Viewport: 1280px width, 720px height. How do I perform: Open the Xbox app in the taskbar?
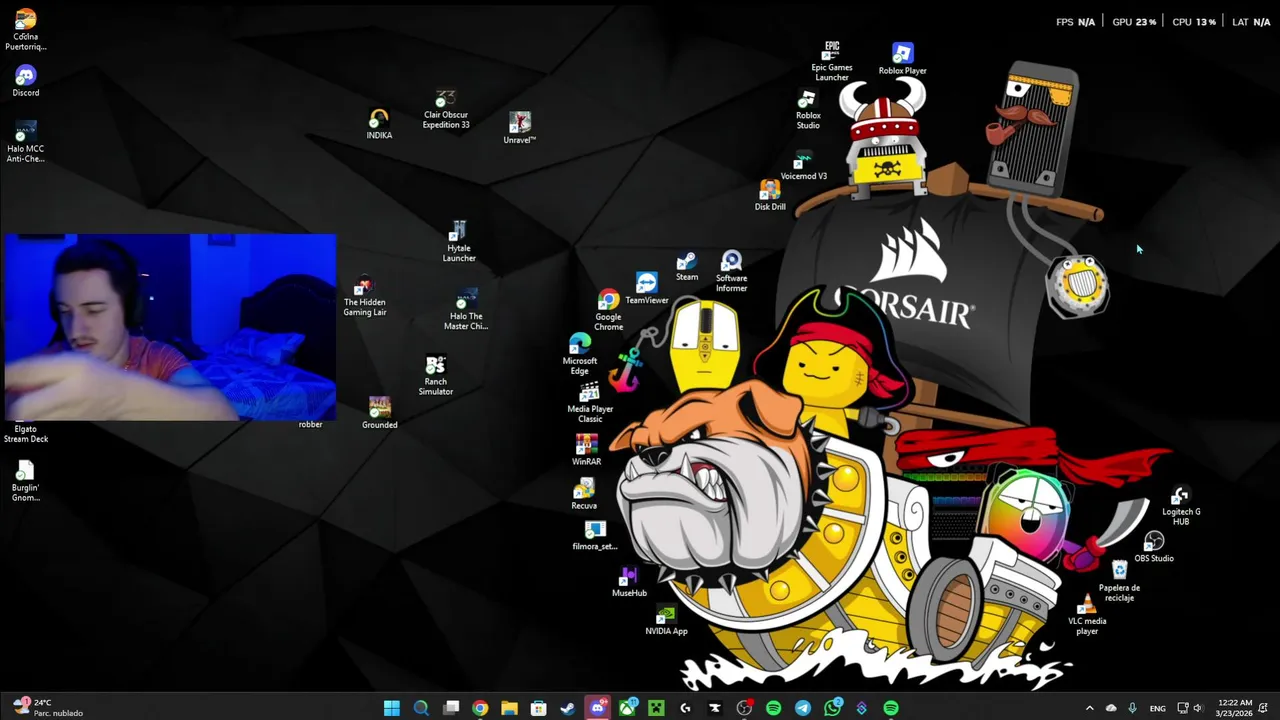(627, 708)
